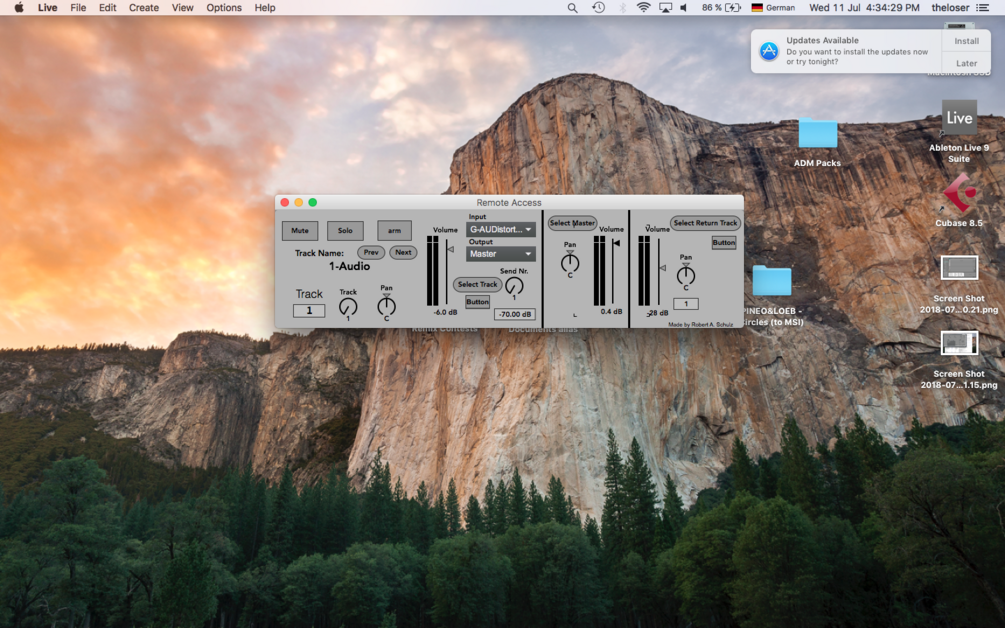Select the ADM Packs folder

click(x=817, y=133)
